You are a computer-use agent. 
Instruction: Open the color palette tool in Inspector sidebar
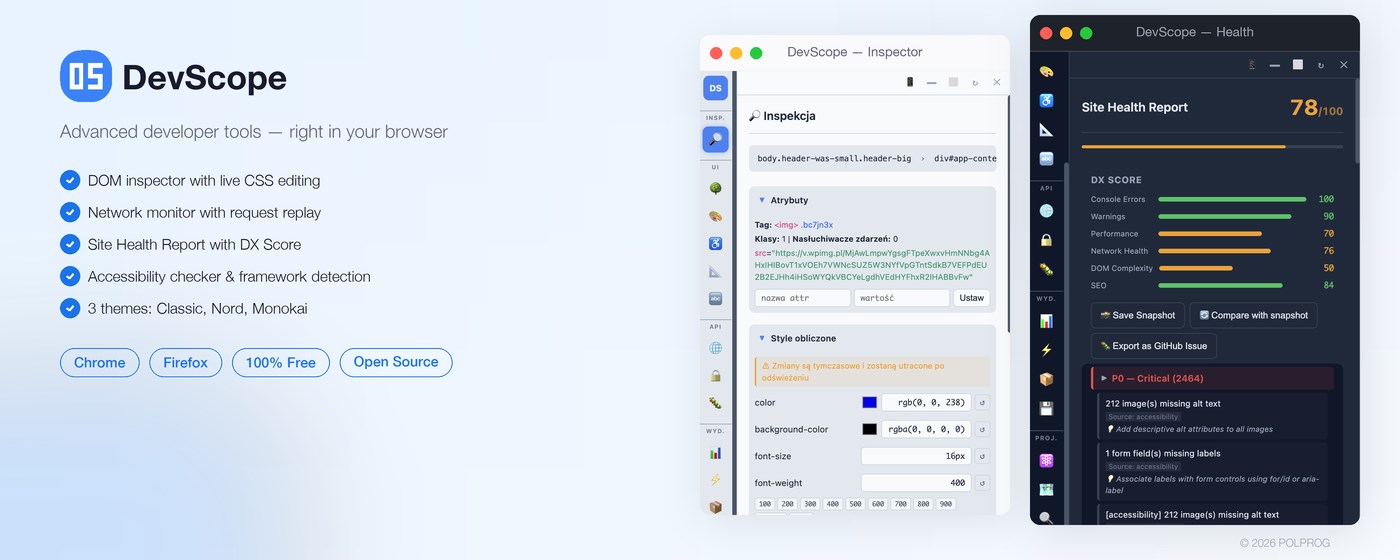[715, 216]
